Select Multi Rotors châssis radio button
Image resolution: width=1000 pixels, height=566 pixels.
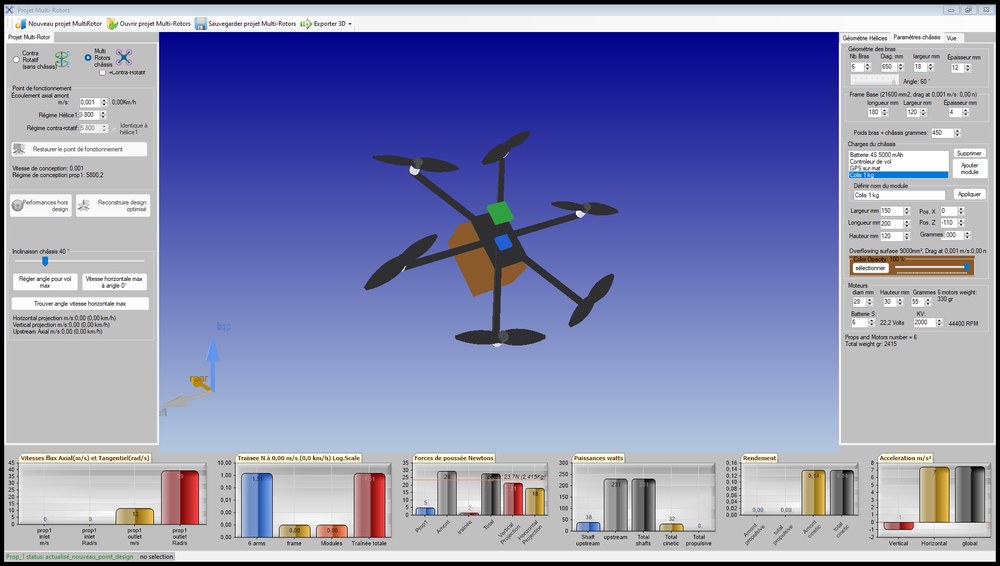pyautogui.click(x=88, y=57)
